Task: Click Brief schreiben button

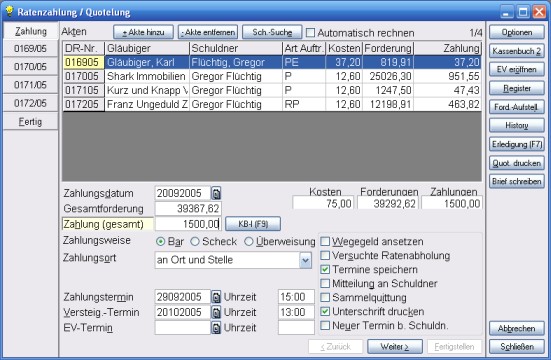Action: [x=517, y=181]
